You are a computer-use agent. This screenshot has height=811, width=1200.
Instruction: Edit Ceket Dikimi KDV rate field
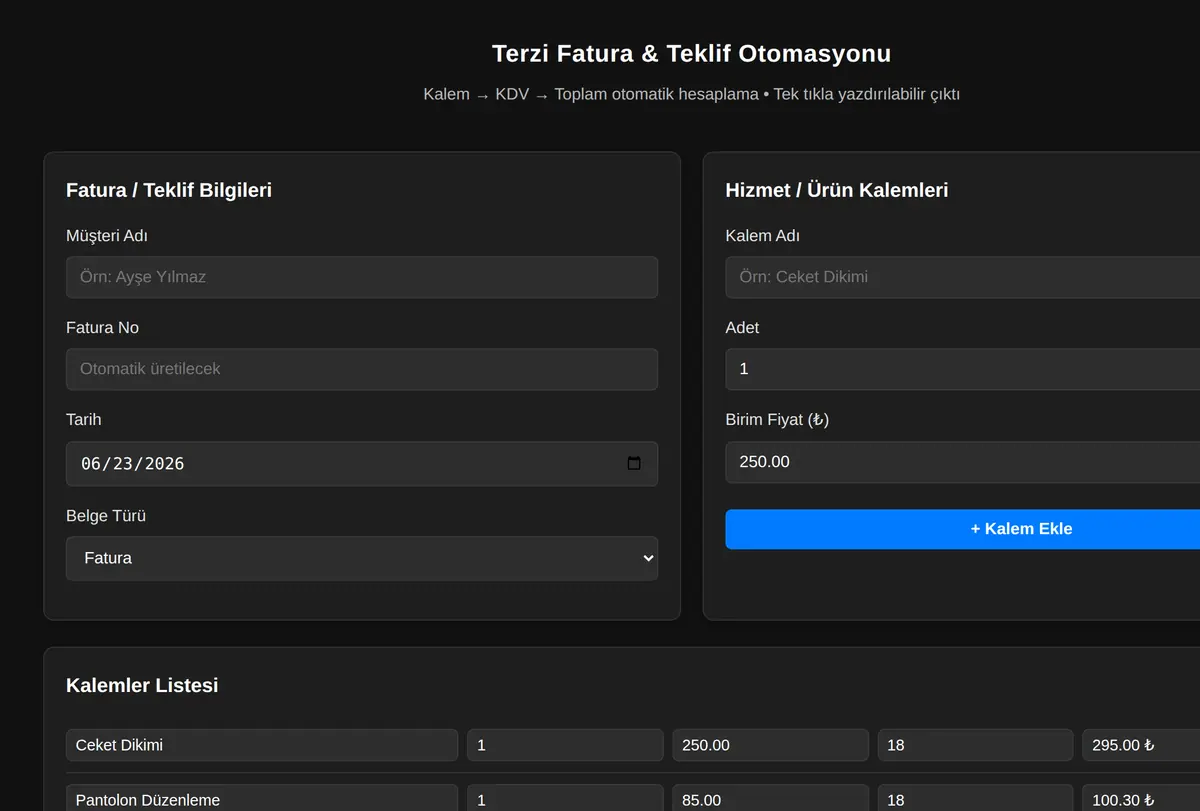(x=975, y=745)
